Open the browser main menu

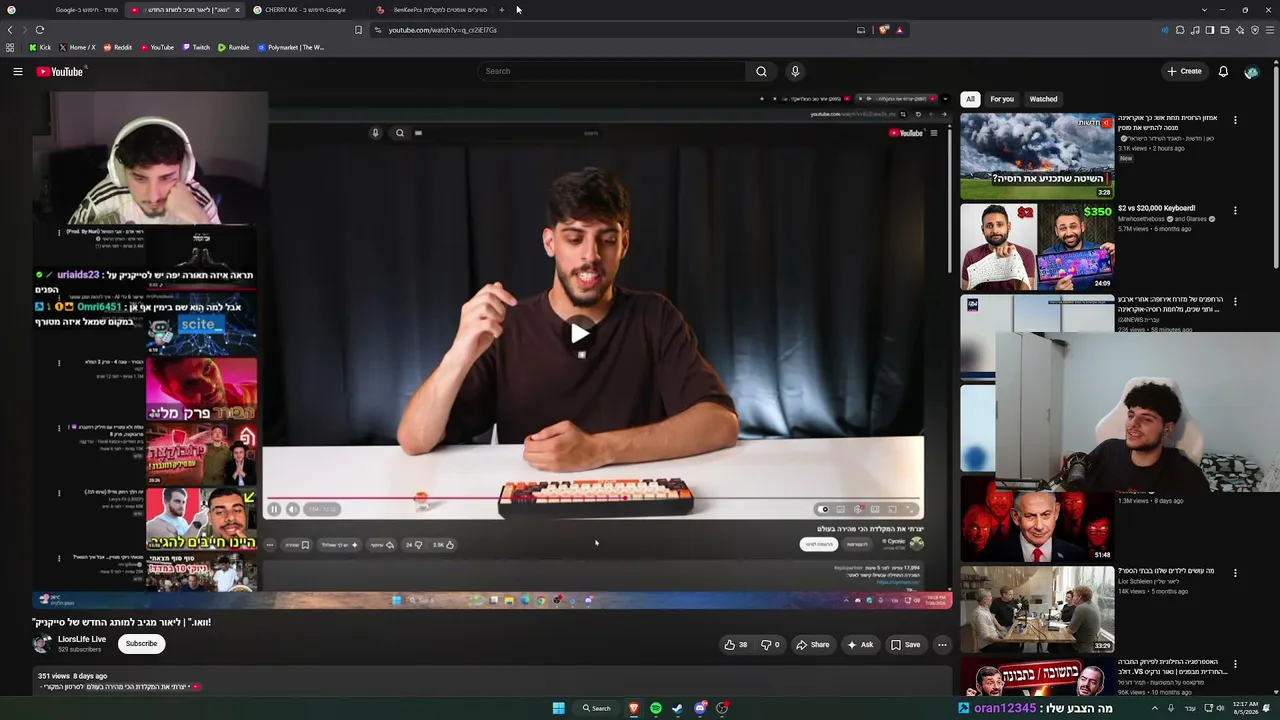[1269, 30]
